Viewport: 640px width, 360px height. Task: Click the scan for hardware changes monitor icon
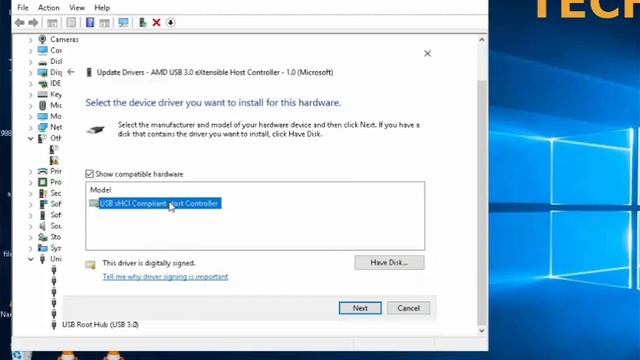[123, 22]
